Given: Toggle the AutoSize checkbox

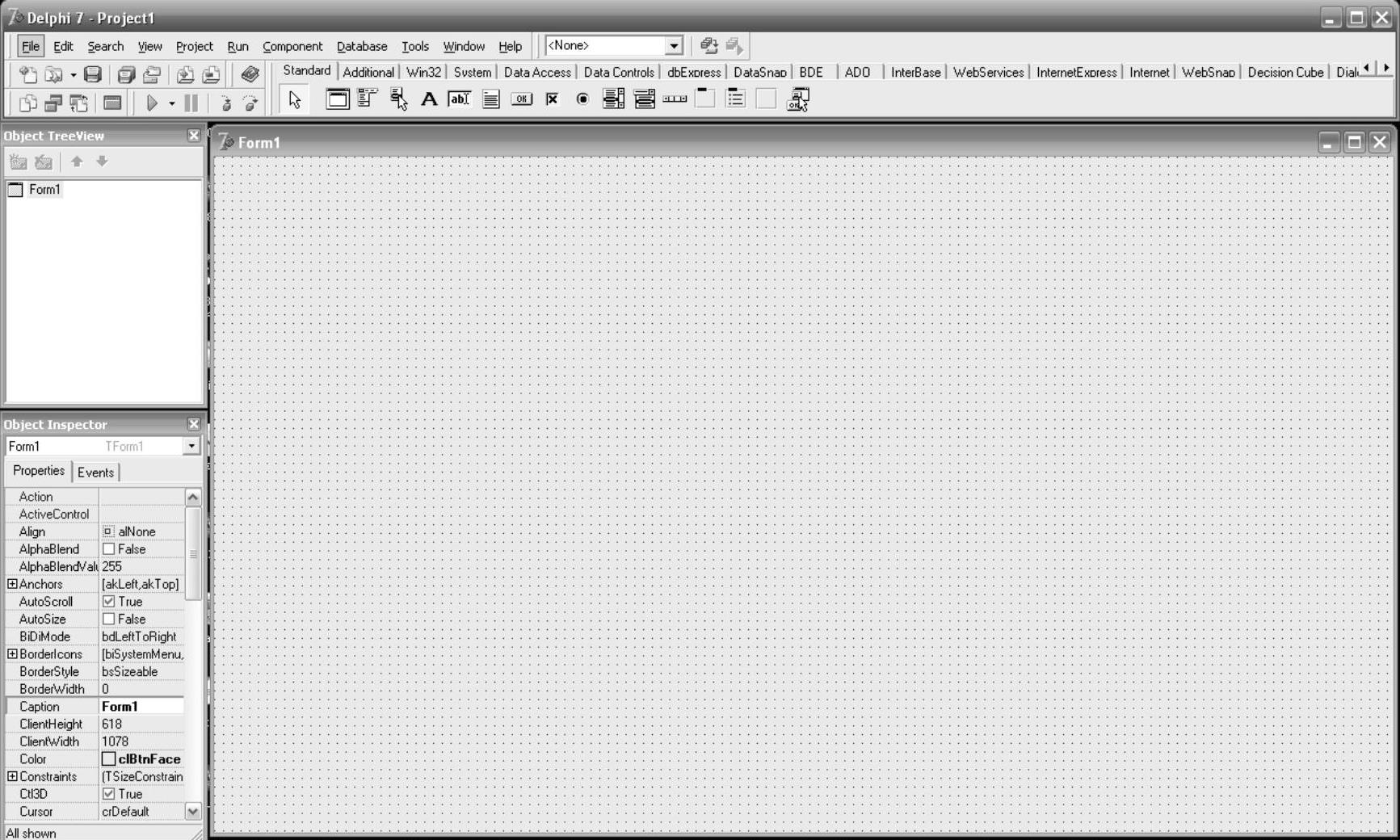Looking at the screenshot, I should click(x=108, y=619).
